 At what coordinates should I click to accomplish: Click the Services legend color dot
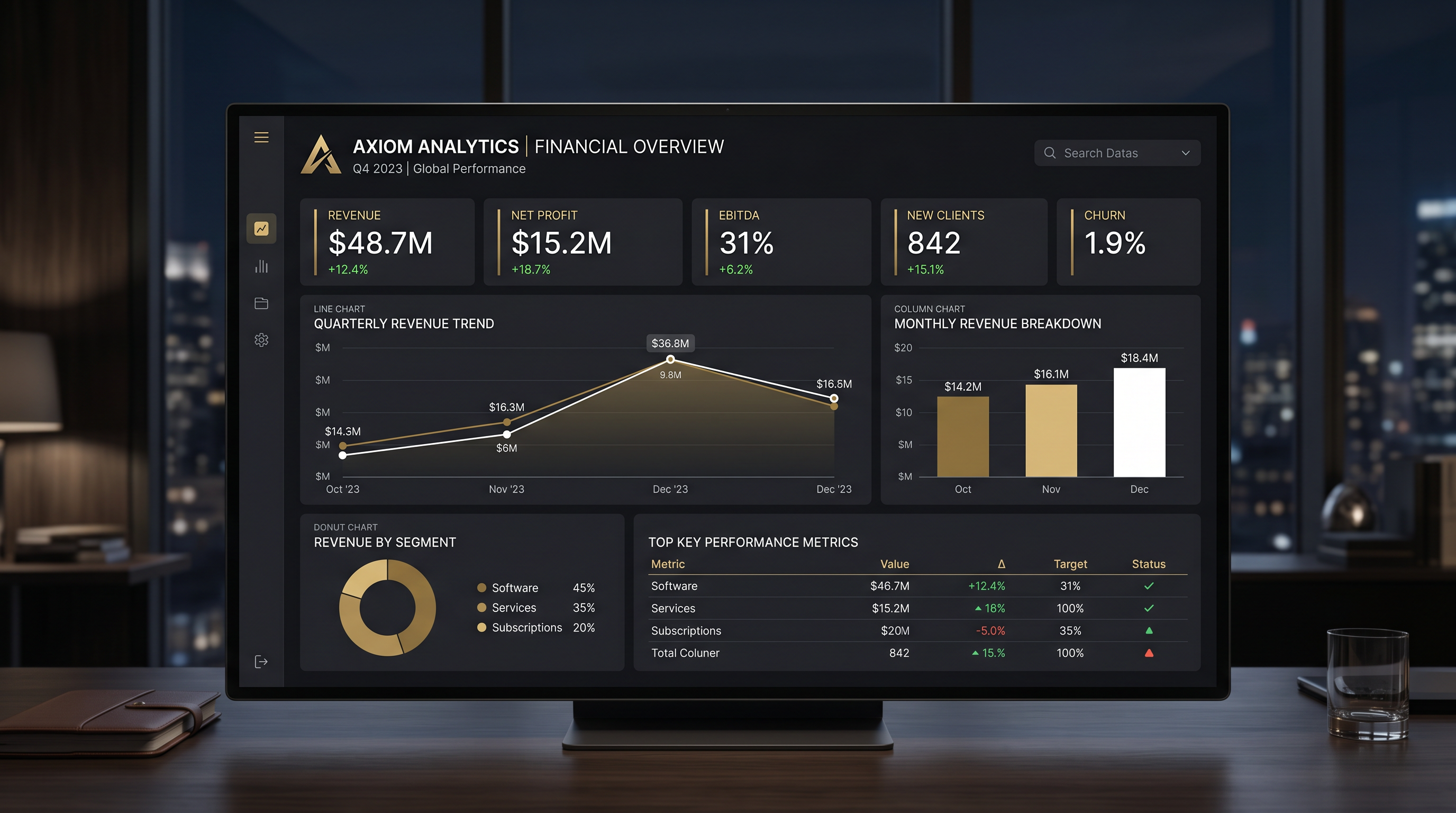(481, 607)
